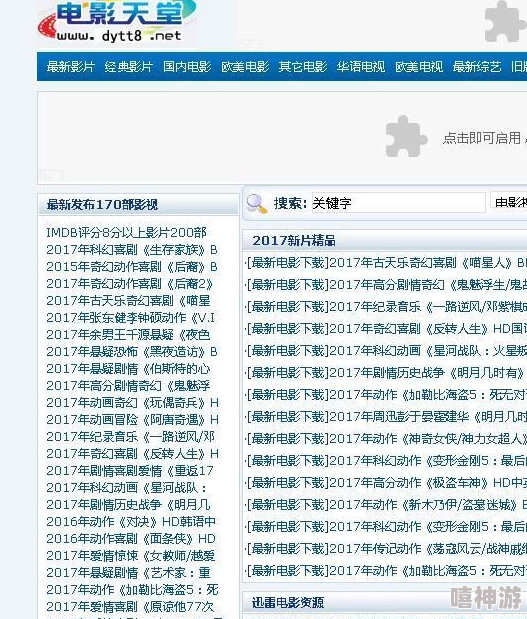Open 2017年动画冒险《阿唐奇遇》 link
This screenshot has height=619, width=527.
(132, 420)
